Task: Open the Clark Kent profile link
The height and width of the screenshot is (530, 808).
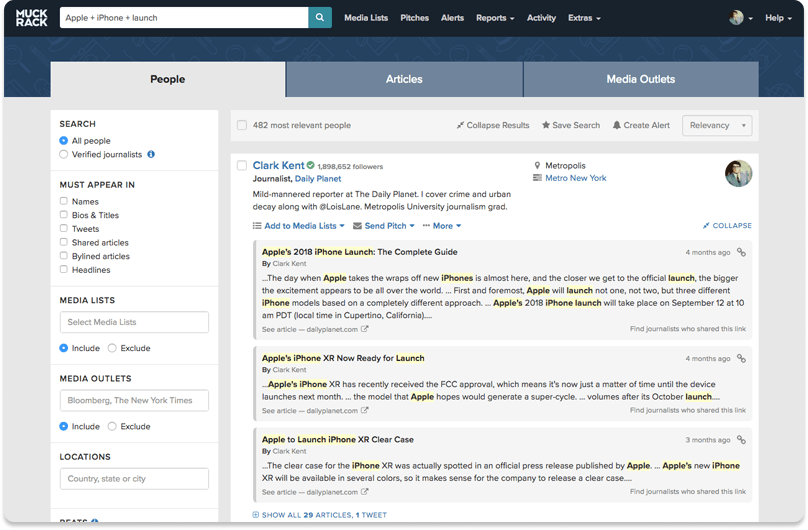Action: point(278,165)
